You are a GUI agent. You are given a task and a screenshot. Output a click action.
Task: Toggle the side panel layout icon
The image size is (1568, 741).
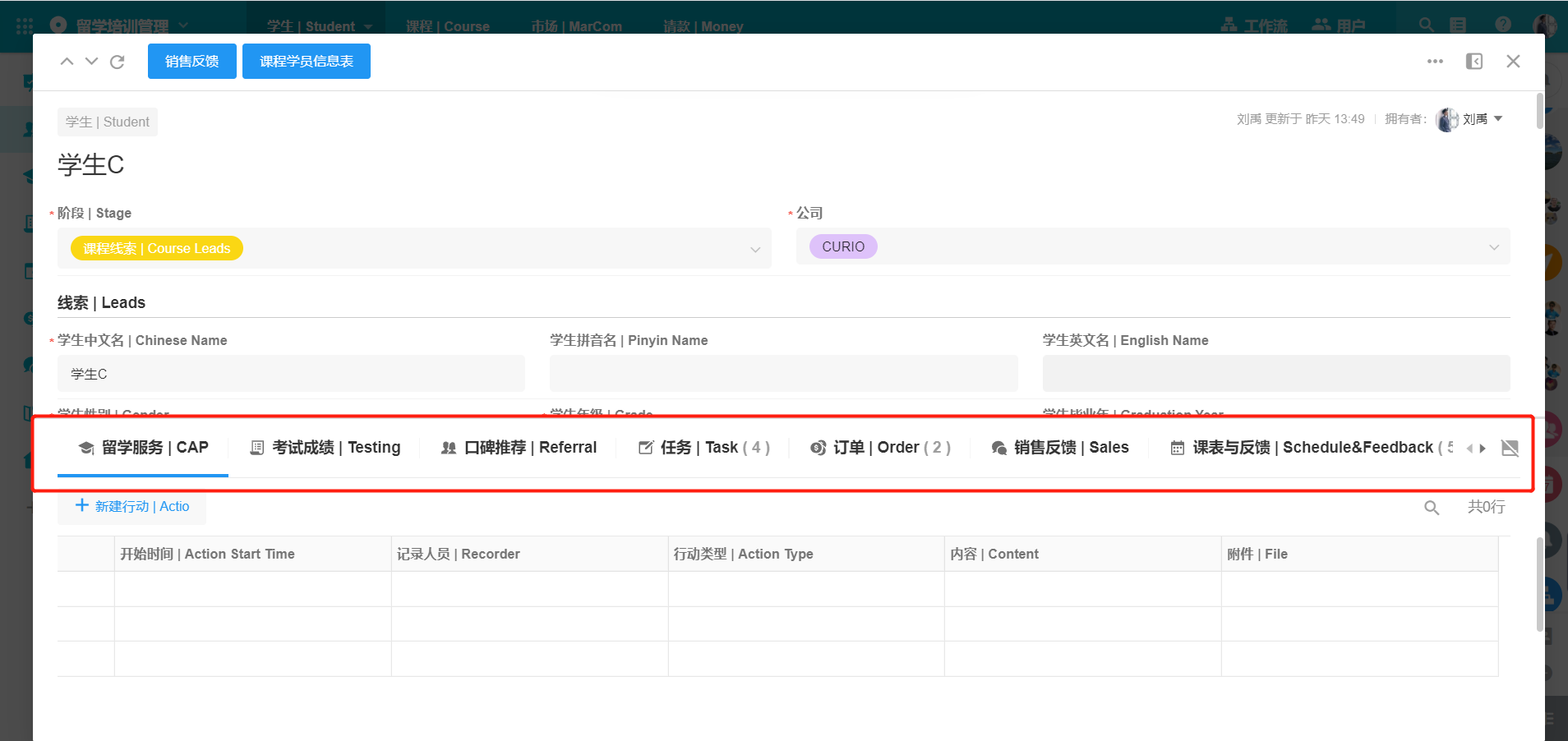coord(1474,62)
